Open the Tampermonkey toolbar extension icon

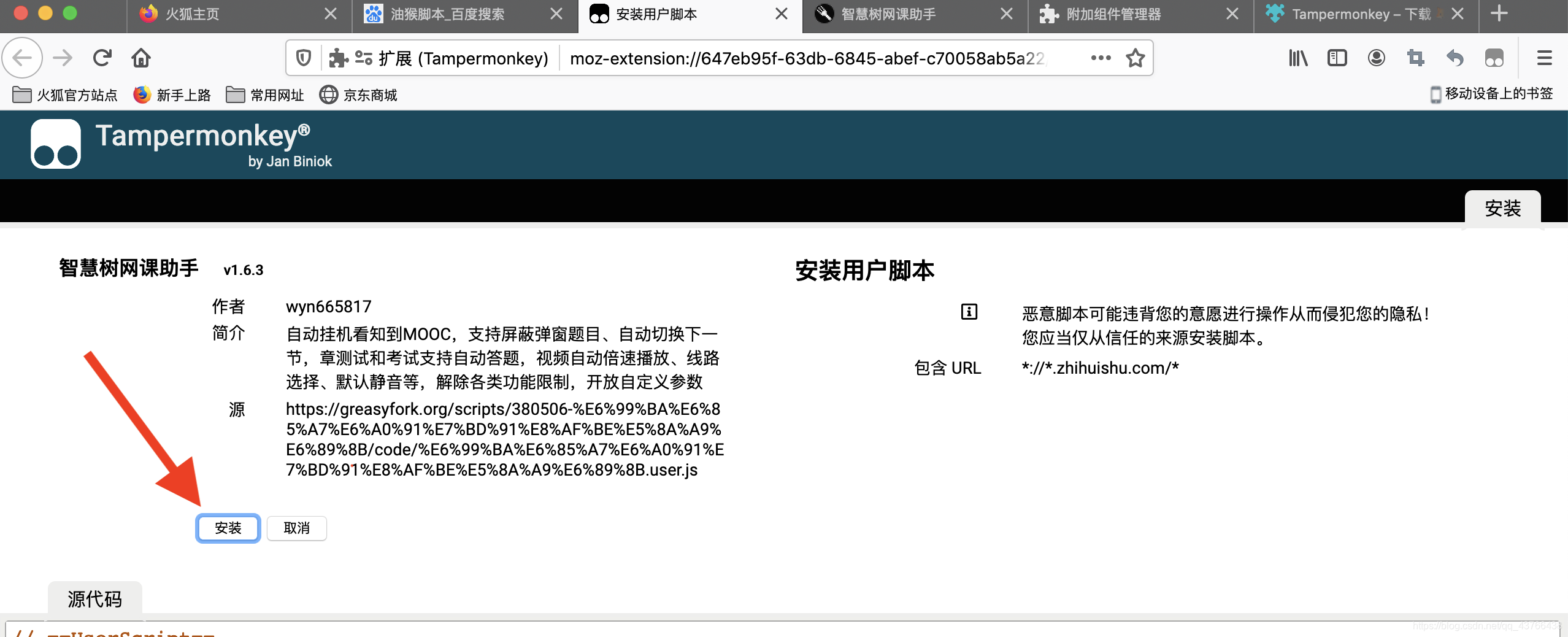[x=1494, y=58]
